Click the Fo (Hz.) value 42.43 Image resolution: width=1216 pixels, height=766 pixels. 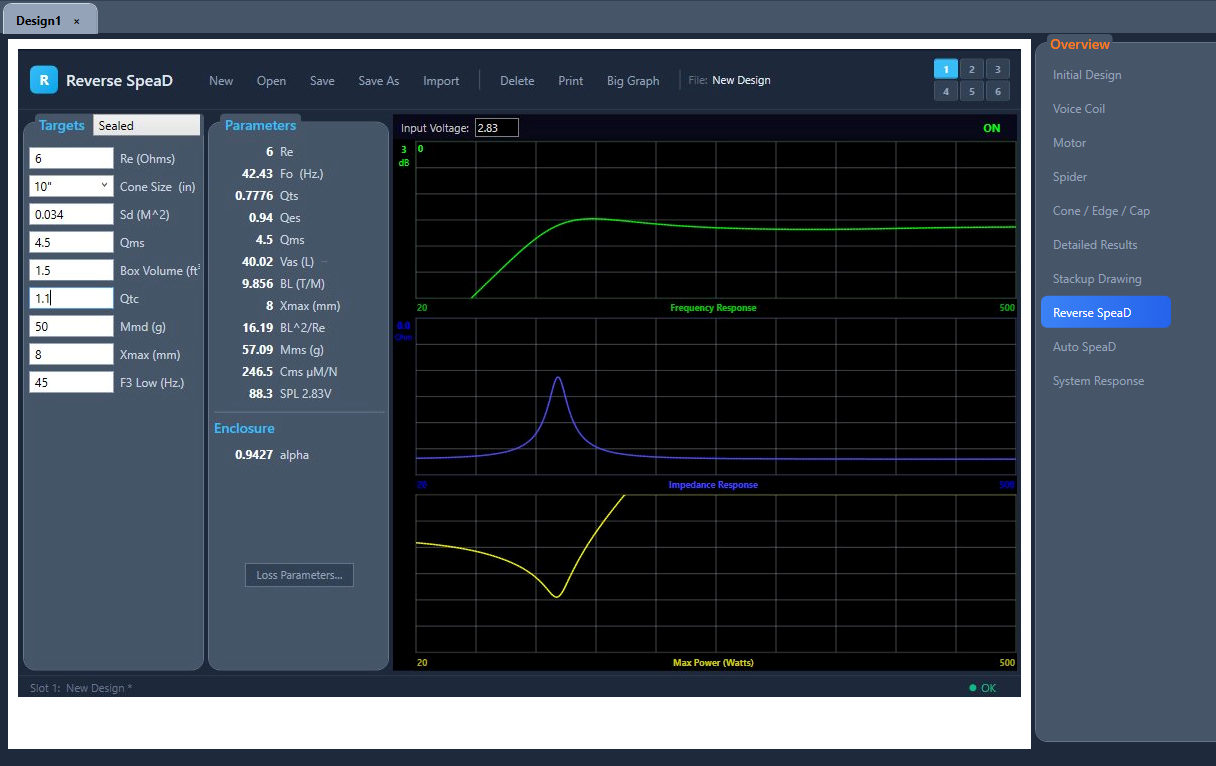click(x=257, y=174)
